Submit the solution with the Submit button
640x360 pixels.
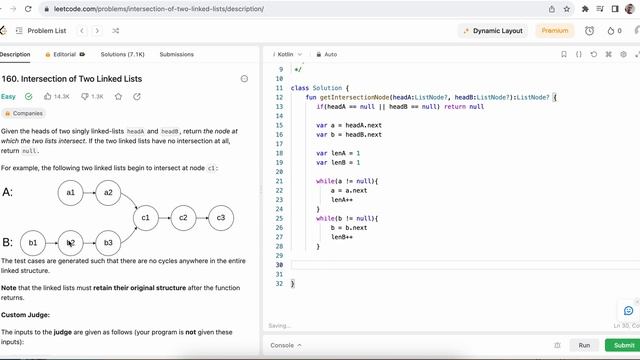(623, 345)
